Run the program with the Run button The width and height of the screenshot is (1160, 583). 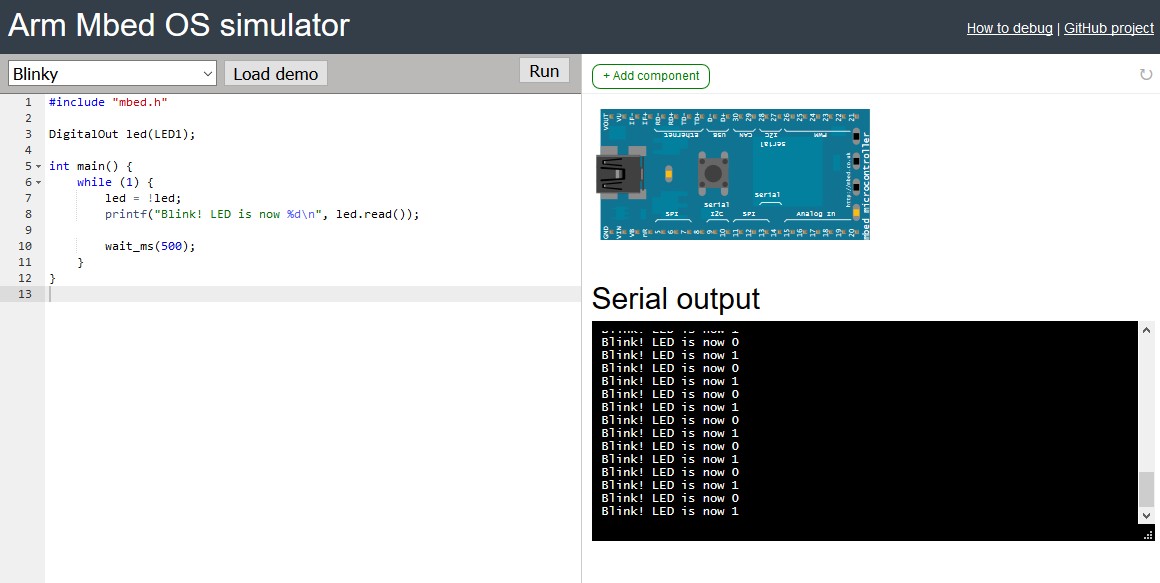(x=544, y=71)
